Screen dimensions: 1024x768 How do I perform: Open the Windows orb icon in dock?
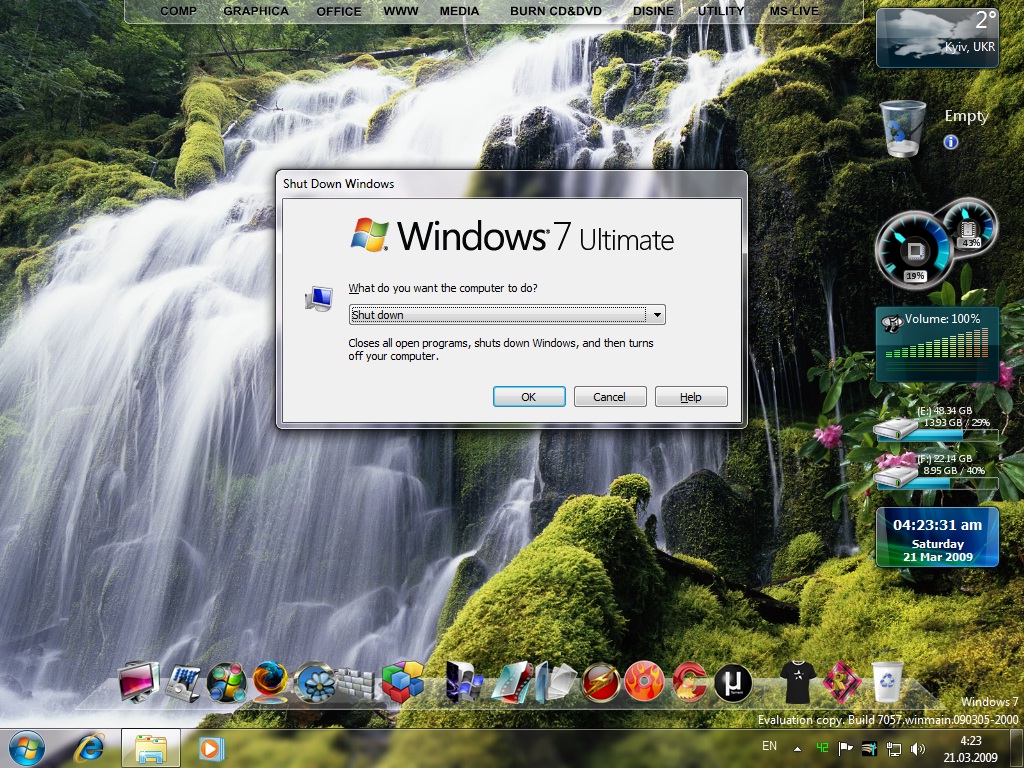(227, 682)
